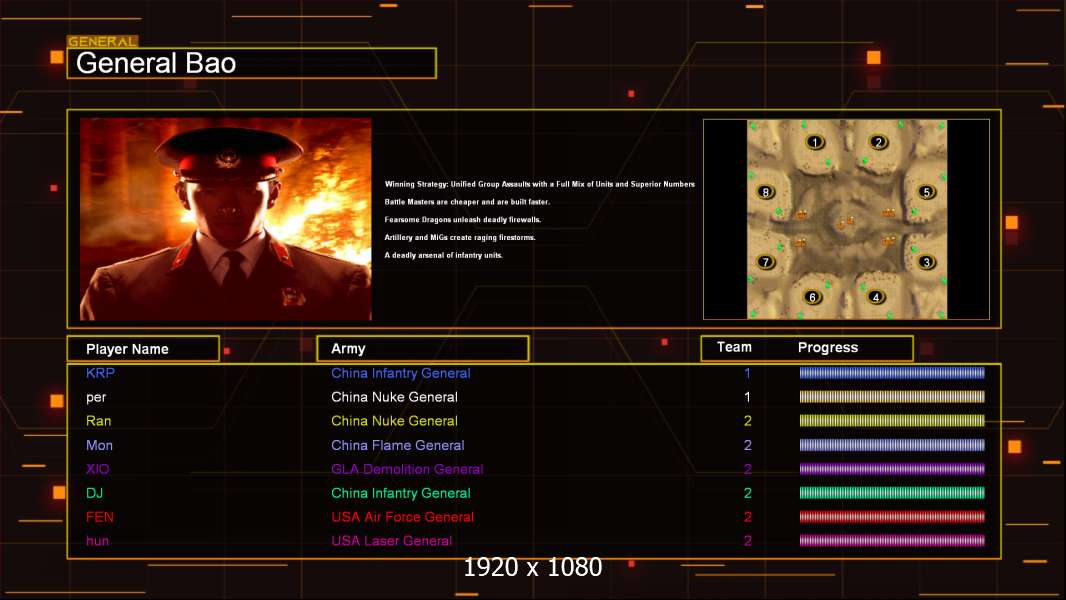The width and height of the screenshot is (1066, 600).
Task: Select player name Mon
Action: click(x=99, y=446)
